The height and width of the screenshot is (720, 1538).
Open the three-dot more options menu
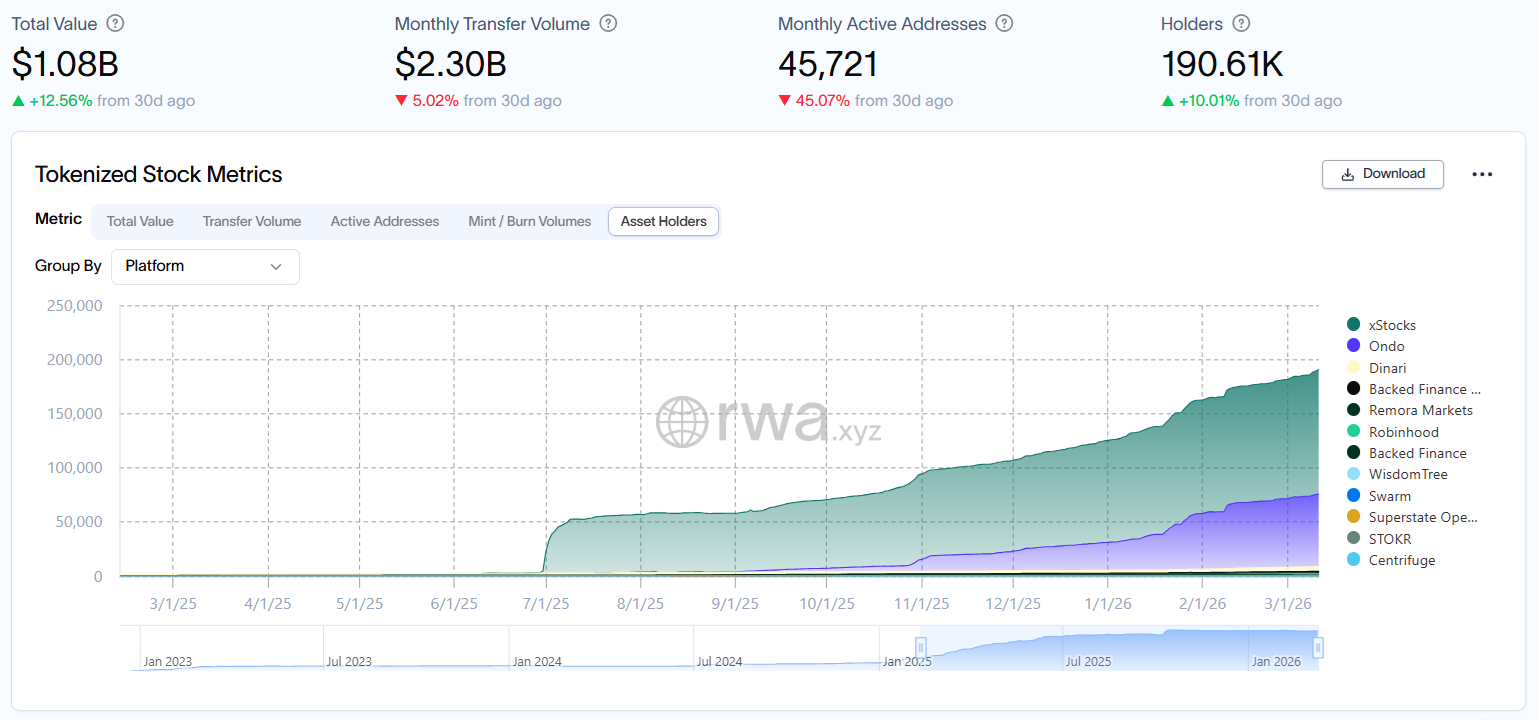1482,174
